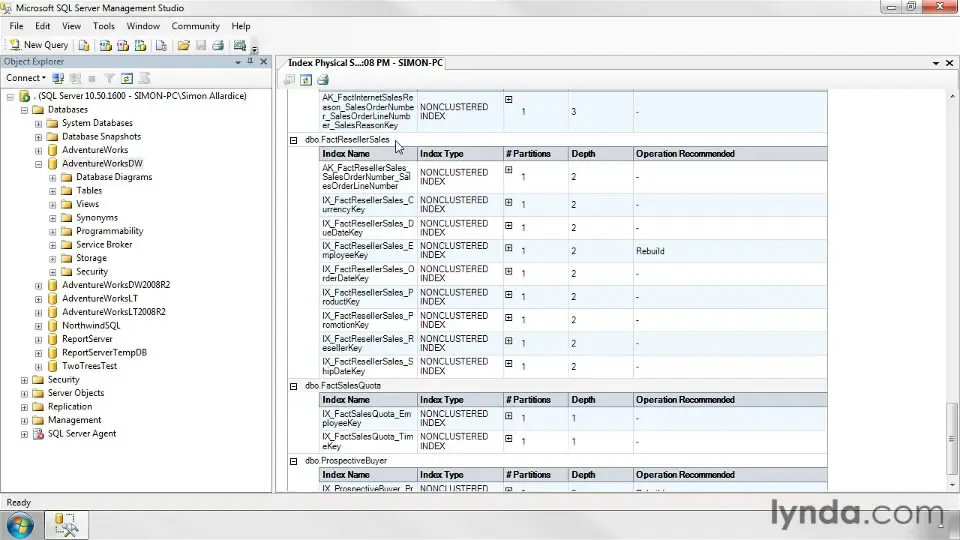Print the Index Physical Statistics report
Screen dimensions: 960x540
(x=323, y=80)
